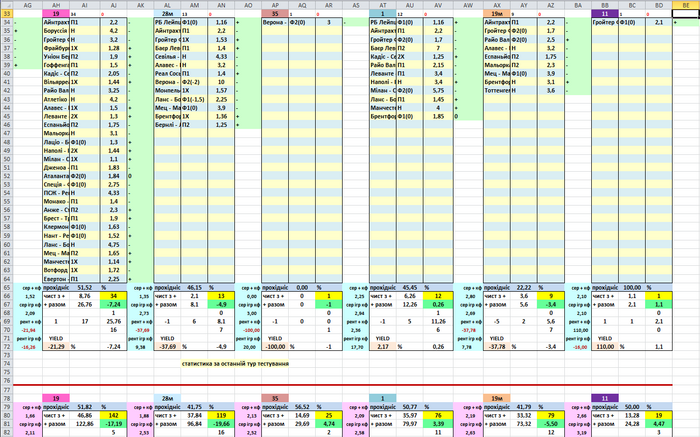Click the "Ф1(-1,5)" bet type cell
The height and width of the screenshot is (437, 700).
click(194, 99)
